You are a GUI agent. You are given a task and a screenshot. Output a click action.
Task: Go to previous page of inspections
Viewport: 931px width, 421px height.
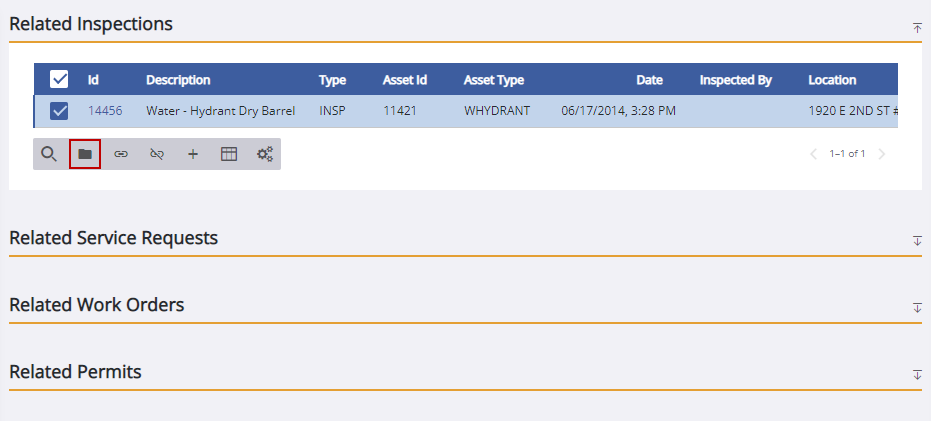(x=813, y=154)
